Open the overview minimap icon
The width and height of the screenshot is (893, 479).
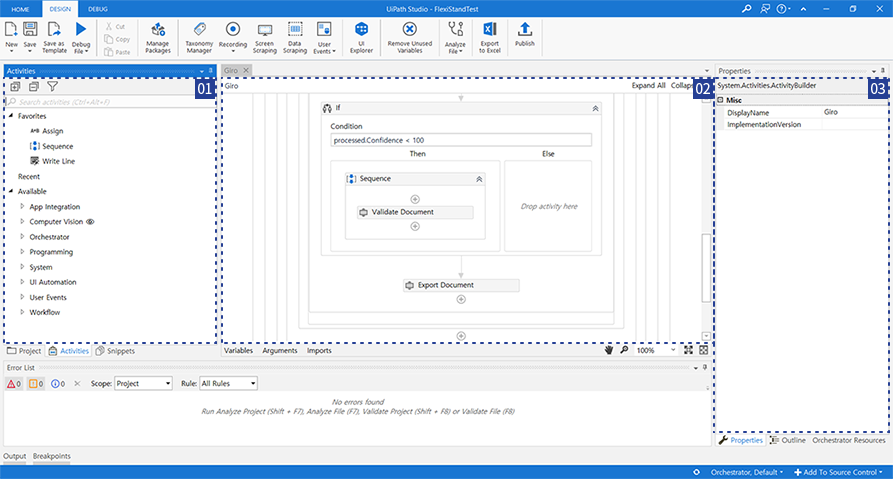pyautogui.click(x=703, y=350)
